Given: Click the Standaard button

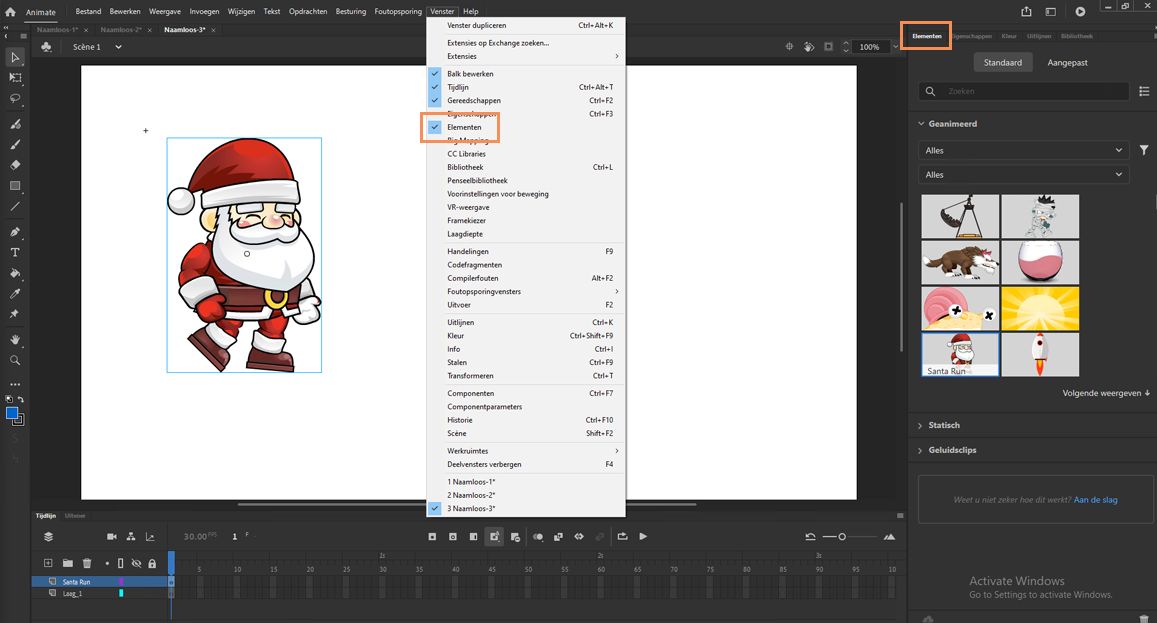Looking at the screenshot, I should [x=1003, y=63].
